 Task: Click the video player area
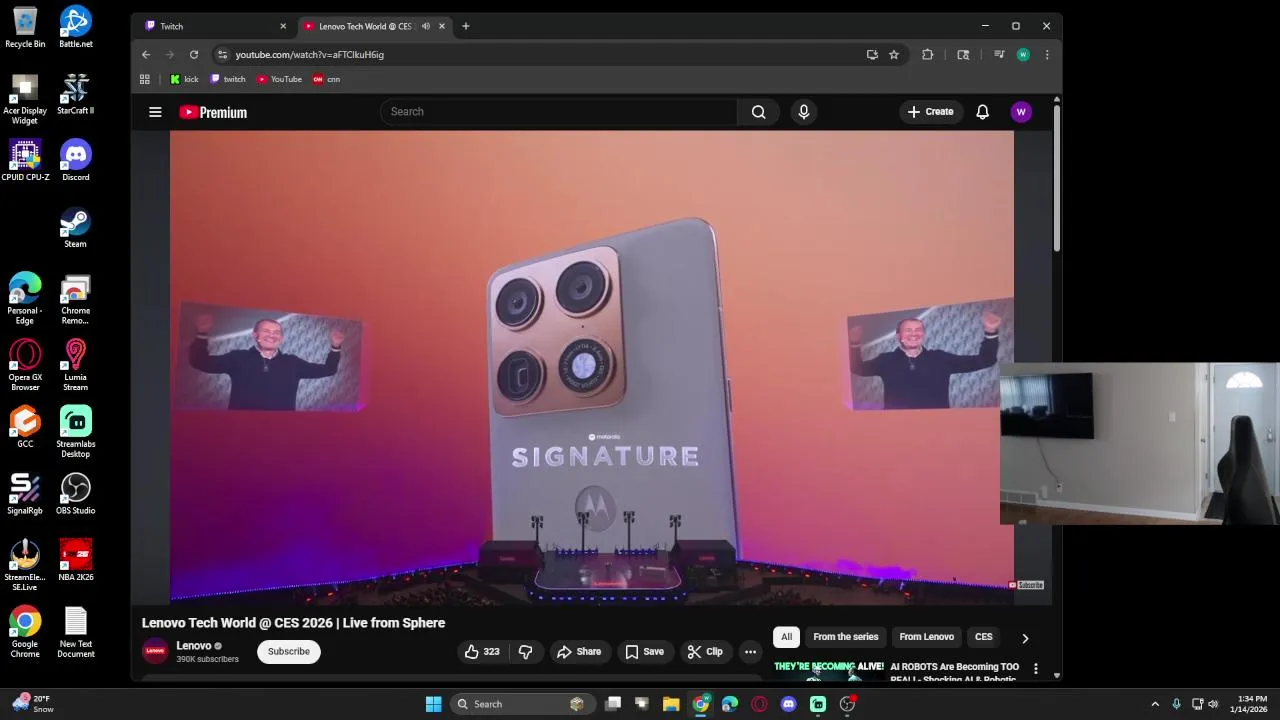(x=592, y=367)
